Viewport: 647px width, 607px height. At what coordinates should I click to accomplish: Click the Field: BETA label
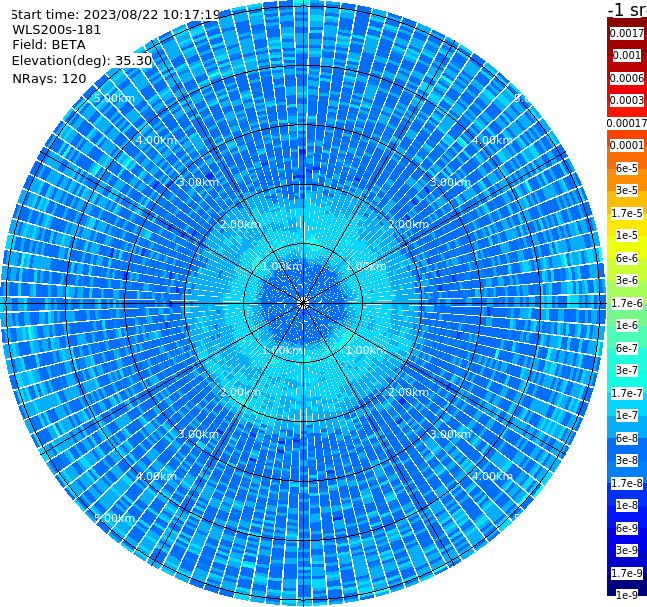49,45
